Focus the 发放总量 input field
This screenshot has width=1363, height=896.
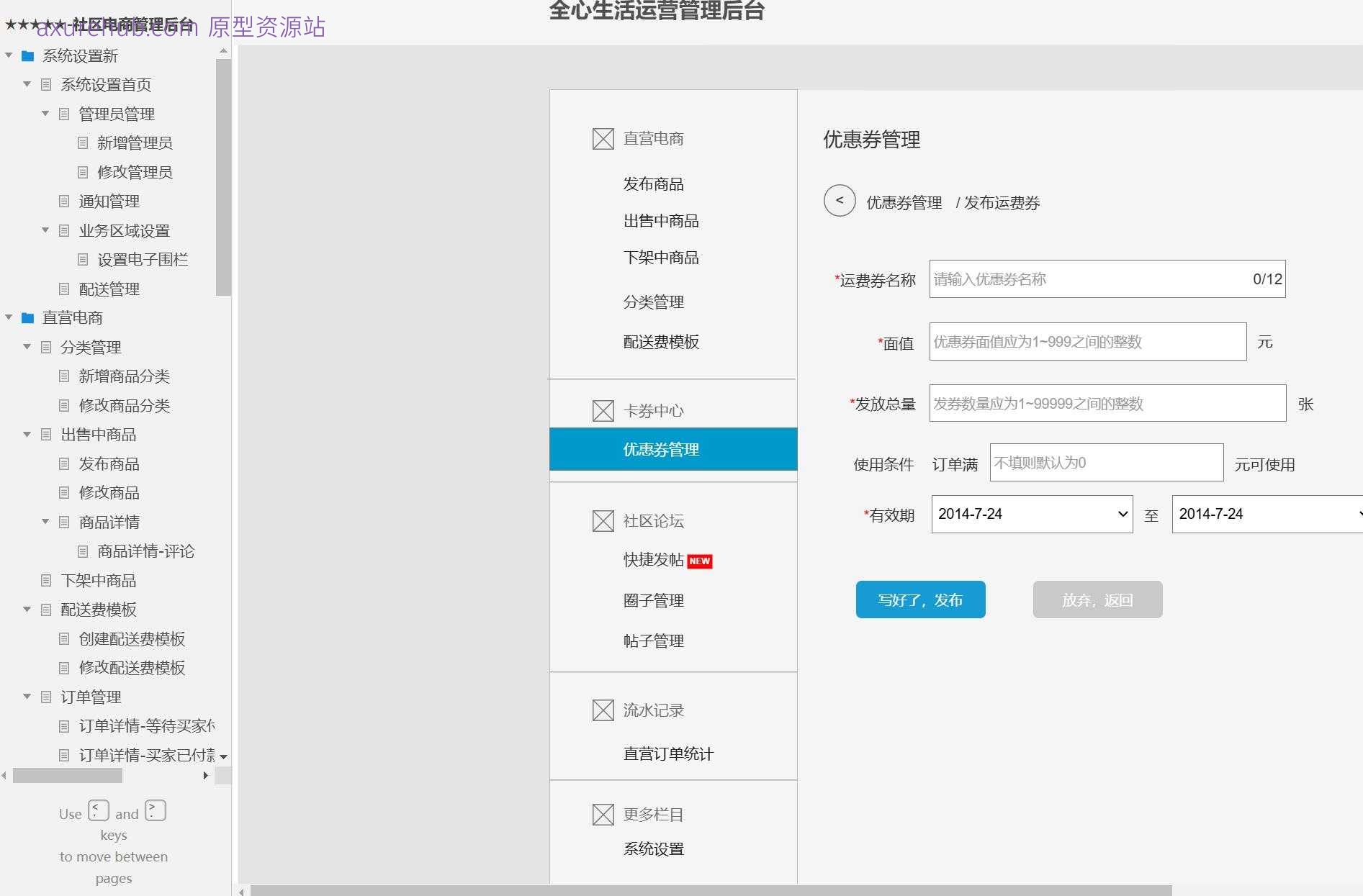1107,404
